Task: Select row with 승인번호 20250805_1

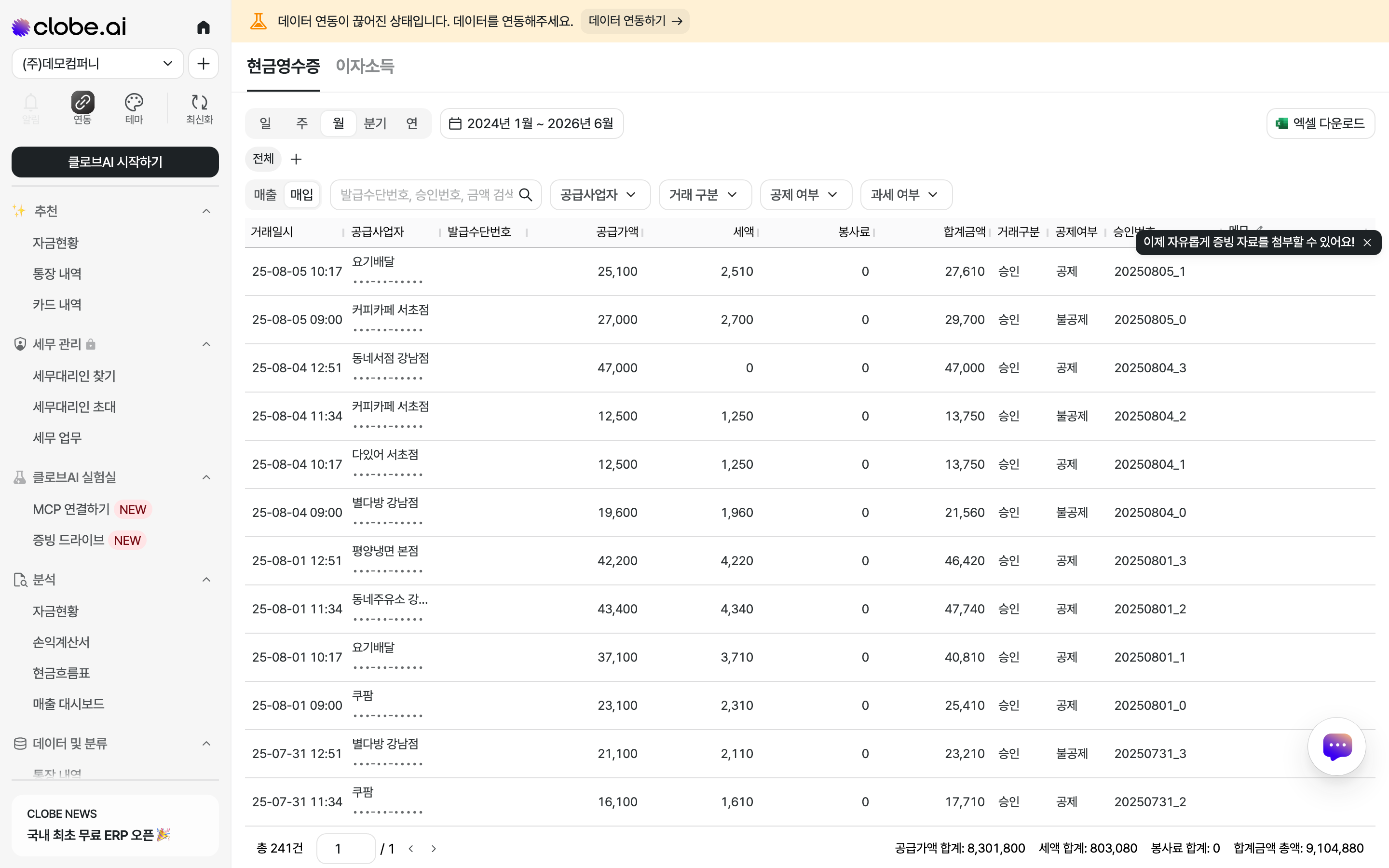Action: [x=809, y=271]
